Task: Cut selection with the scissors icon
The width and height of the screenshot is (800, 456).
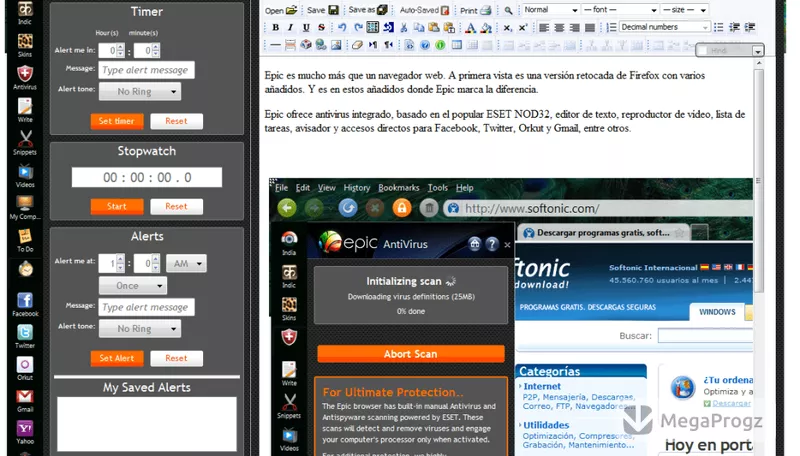Action: [x=404, y=28]
